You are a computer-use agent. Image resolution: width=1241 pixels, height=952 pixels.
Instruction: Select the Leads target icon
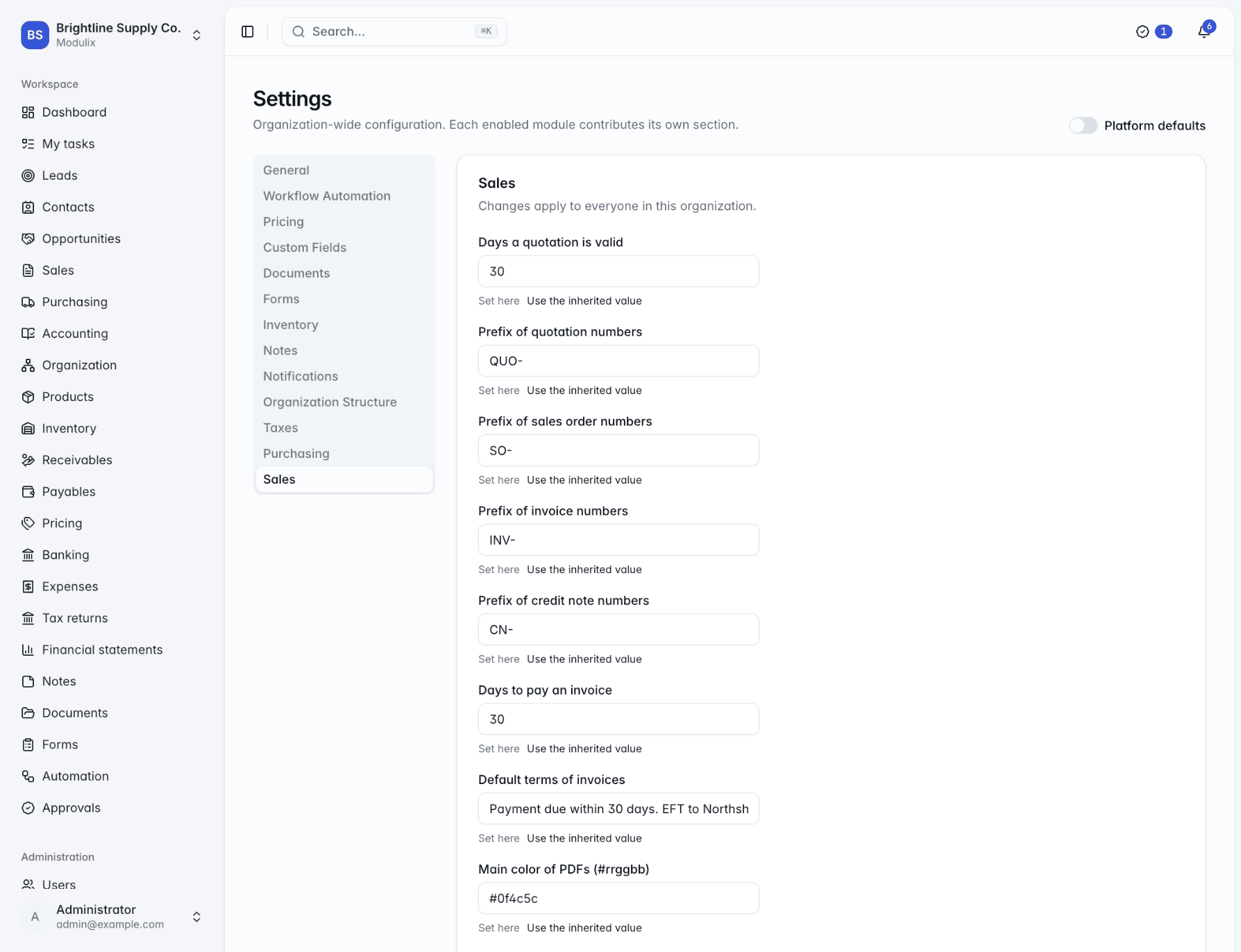28,176
